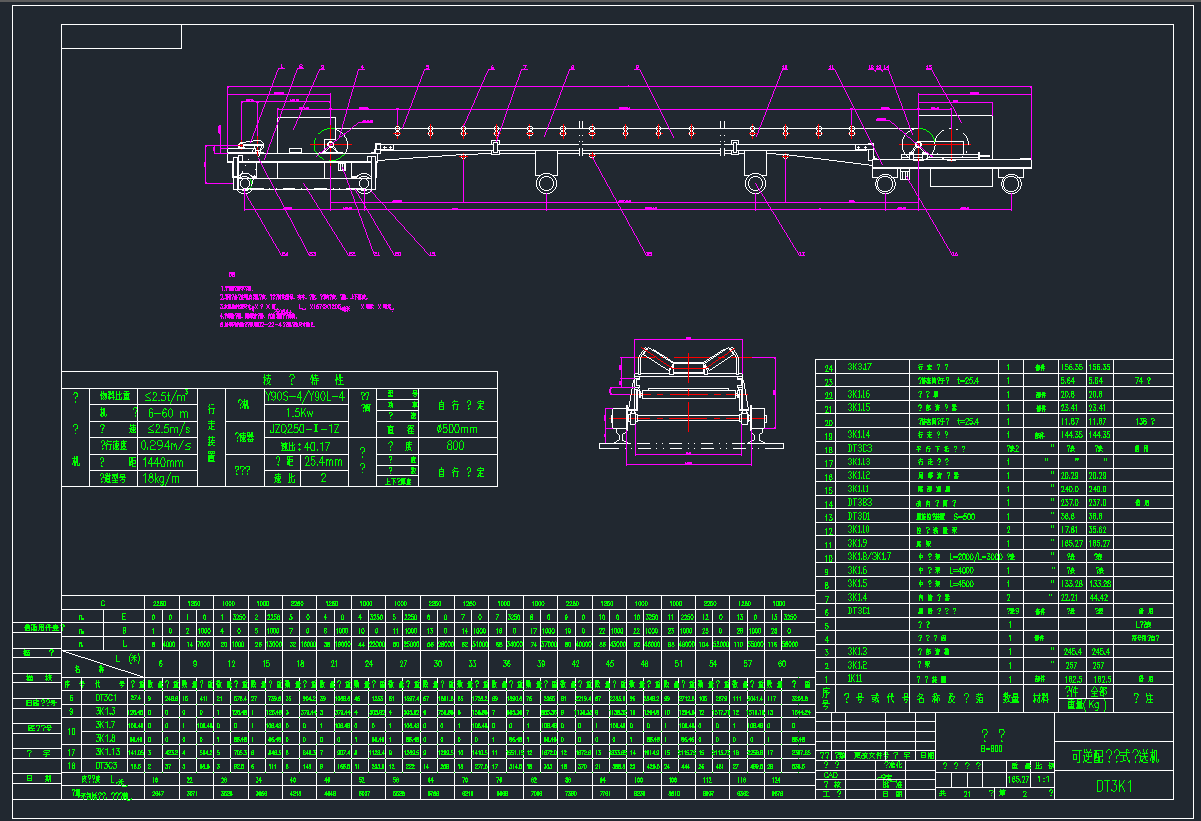Click the 材料 column header
Screen dimensions: 1201x821
1042,698
